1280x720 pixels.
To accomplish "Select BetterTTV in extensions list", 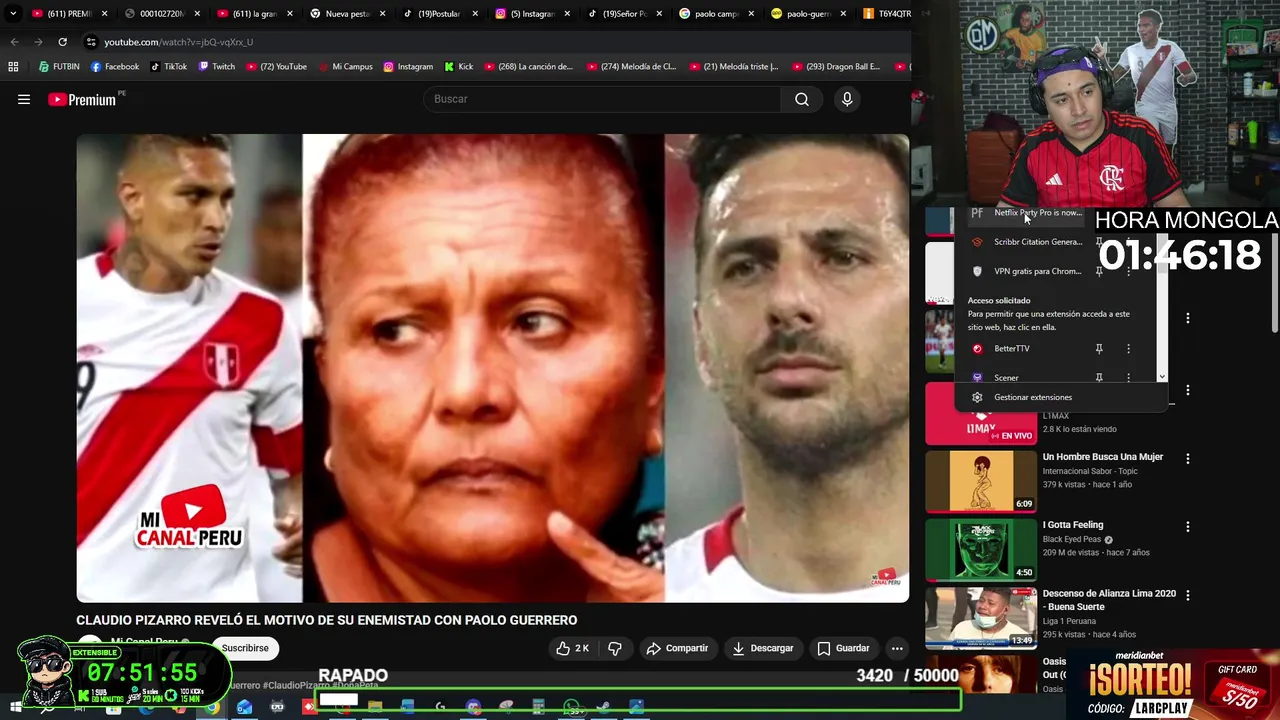I will (x=1027, y=349).
